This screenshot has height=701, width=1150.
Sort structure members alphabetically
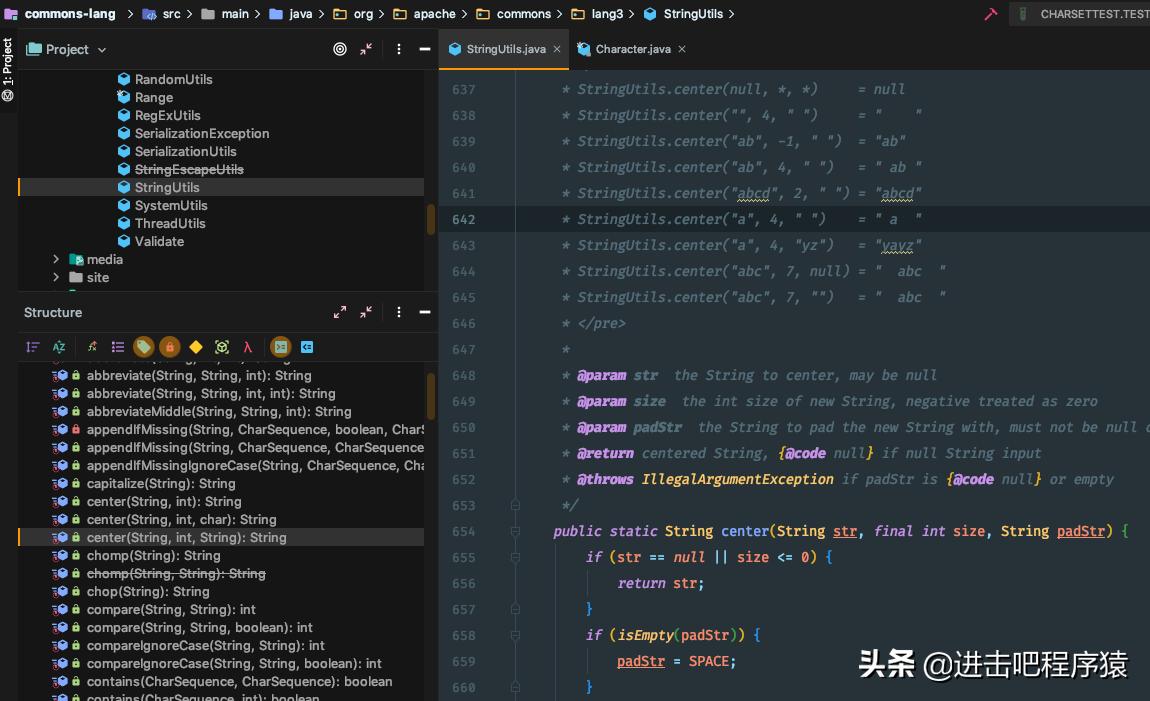(59, 347)
